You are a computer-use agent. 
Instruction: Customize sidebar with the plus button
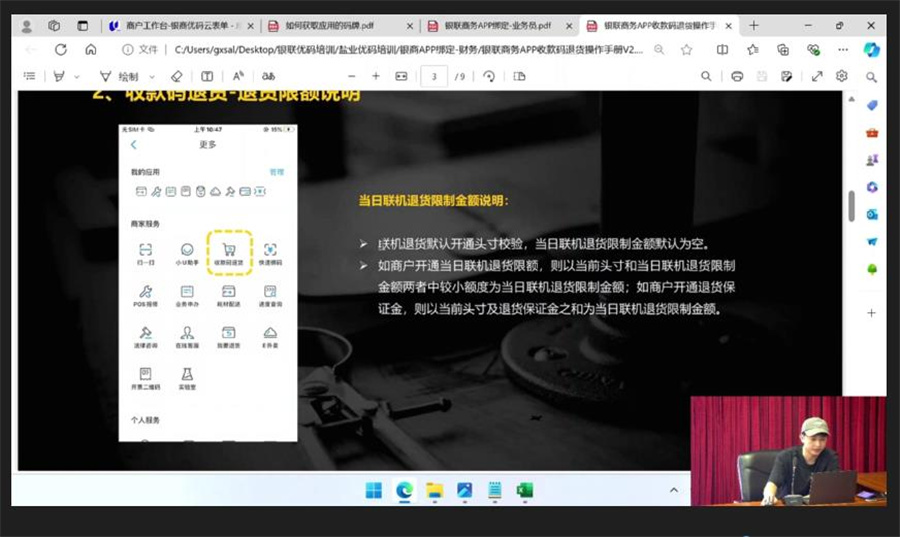click(x=871, y=313)
